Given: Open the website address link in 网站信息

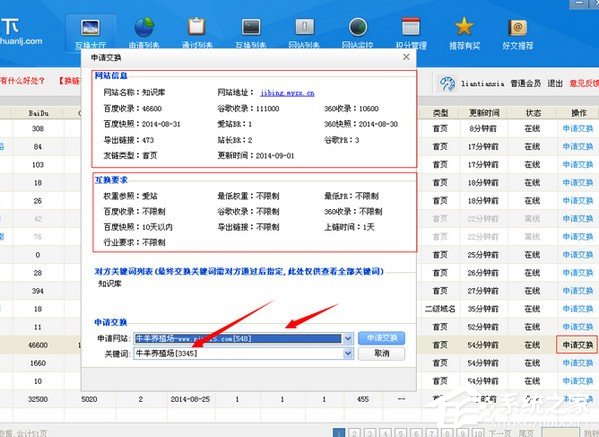Looking at the screenshot, I should pos(287,93).
